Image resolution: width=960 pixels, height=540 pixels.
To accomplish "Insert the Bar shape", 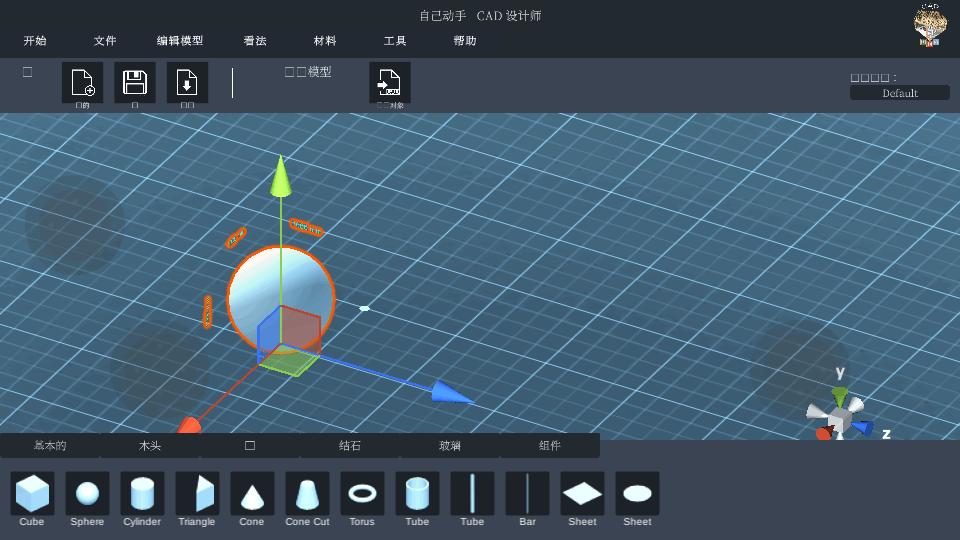I will click(527, 494).
